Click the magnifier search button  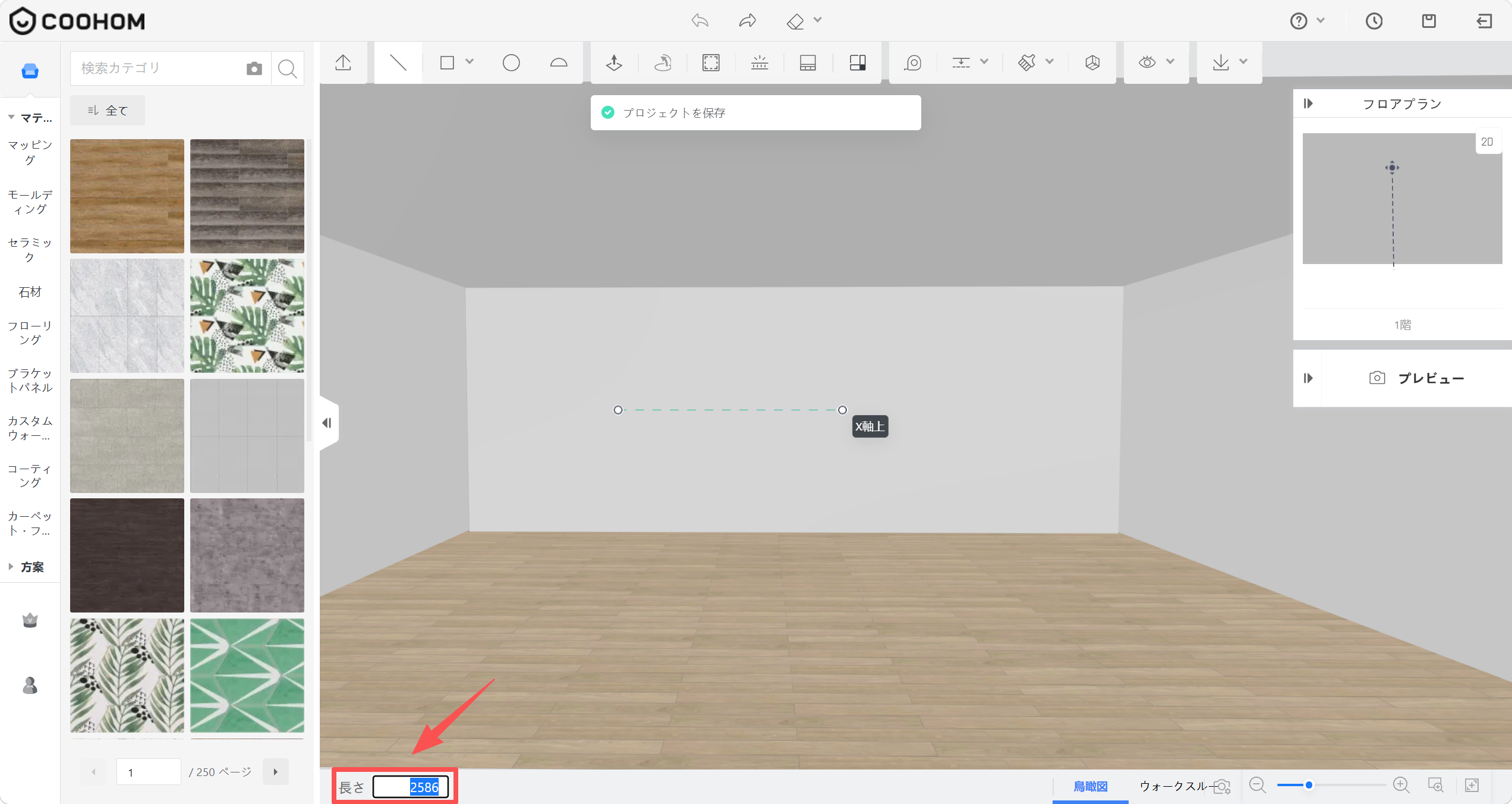[288, 68]
